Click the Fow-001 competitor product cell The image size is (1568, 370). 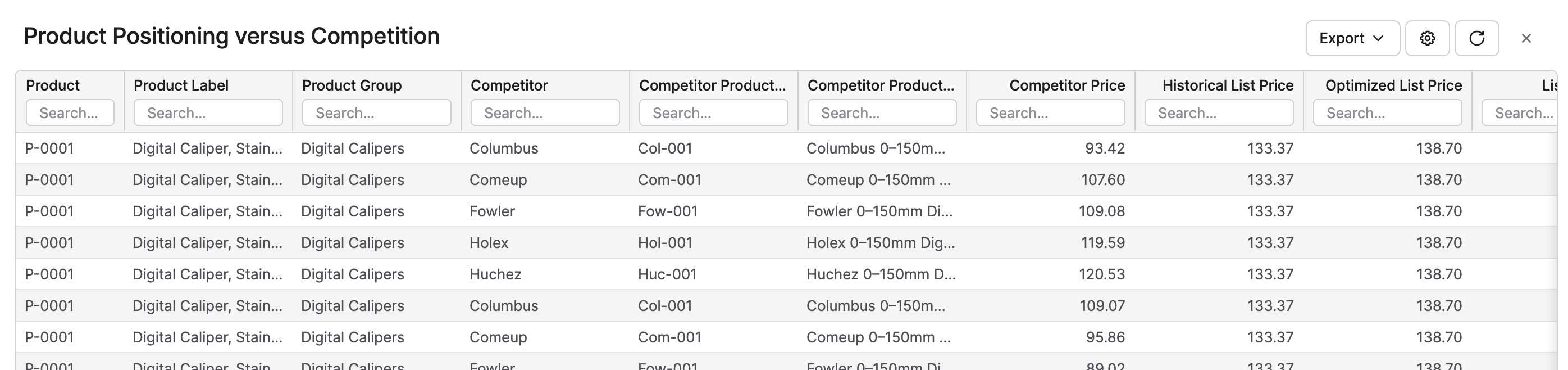(x=668, y=211)
